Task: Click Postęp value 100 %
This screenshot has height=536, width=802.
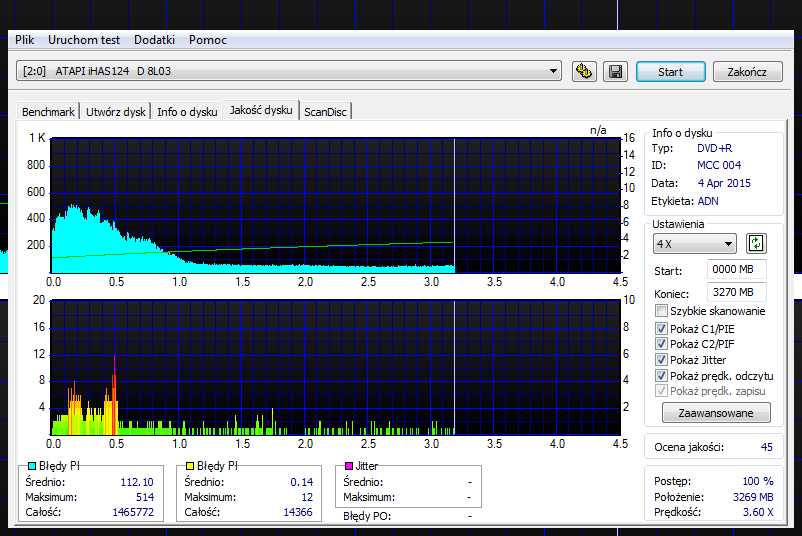Action: coord(758,481)
